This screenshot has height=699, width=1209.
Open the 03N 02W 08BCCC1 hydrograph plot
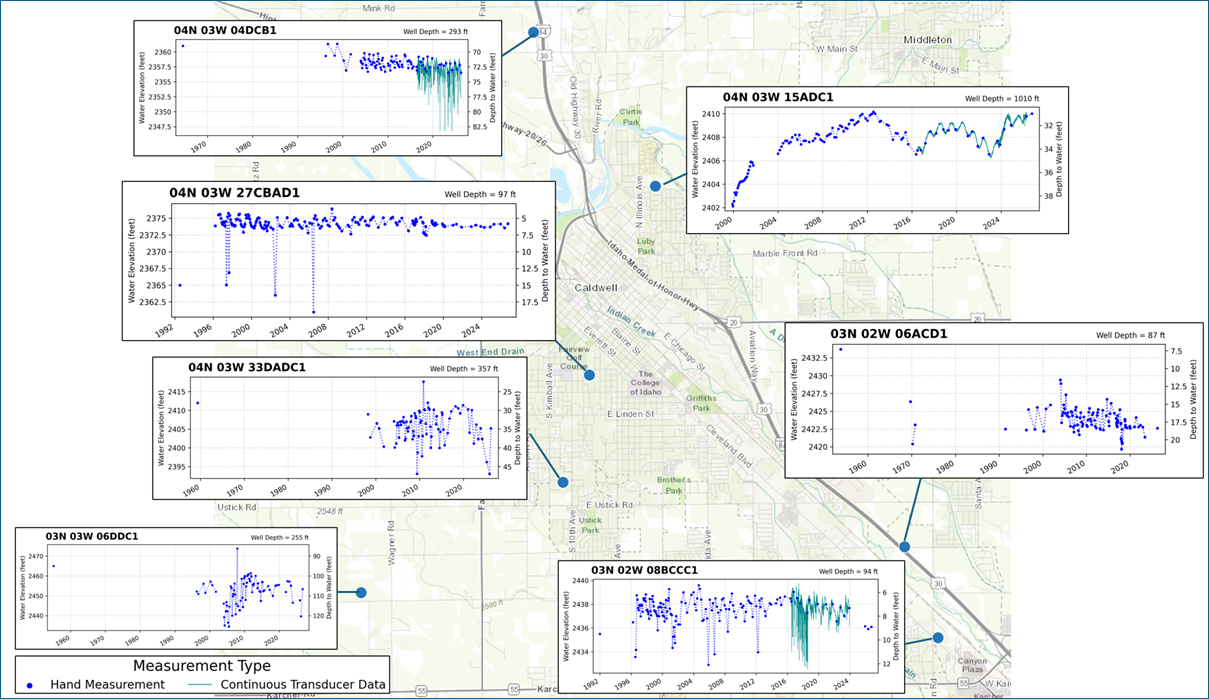731,627
